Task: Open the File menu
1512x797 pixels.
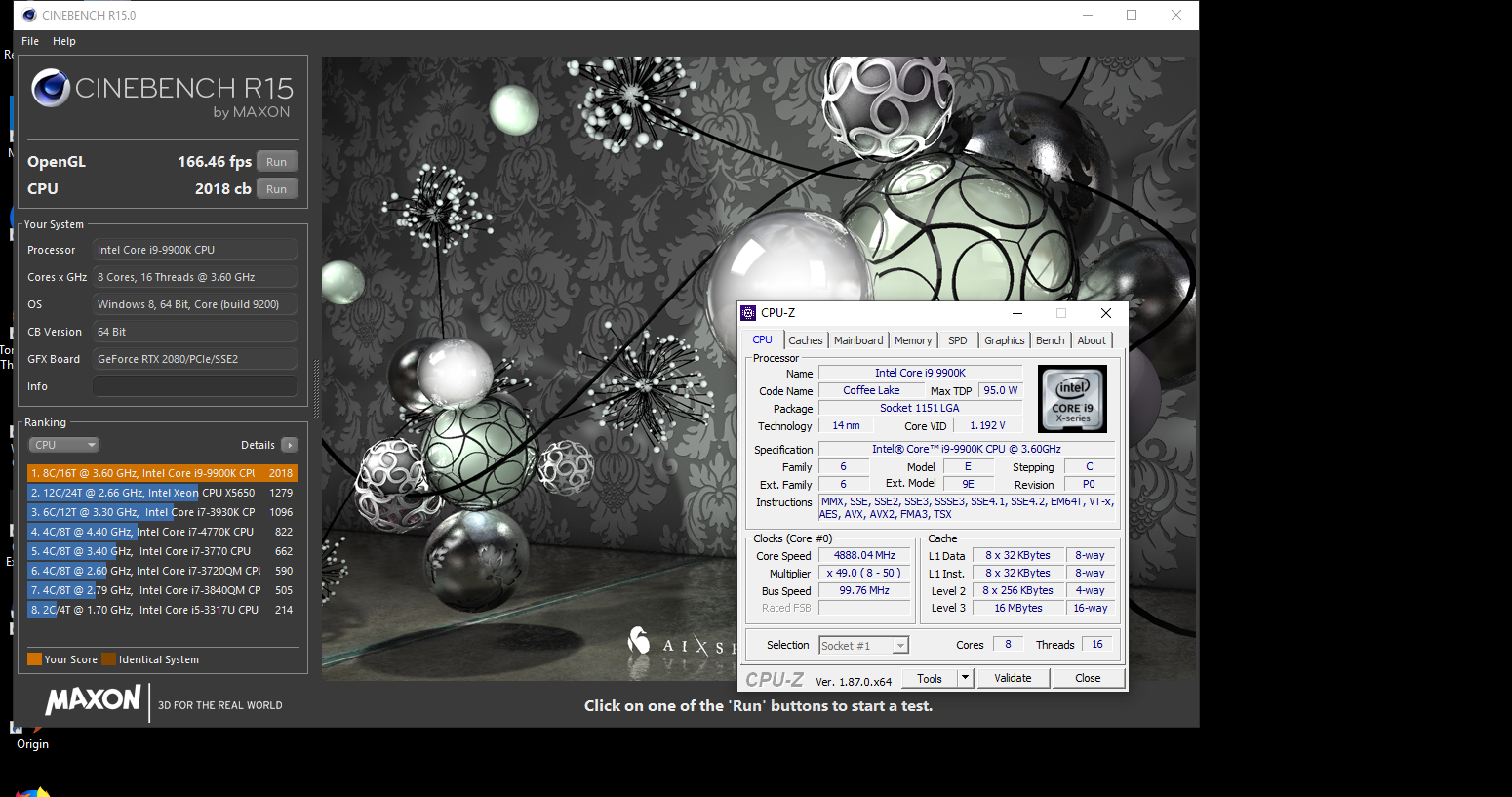Action: [30, 41]
